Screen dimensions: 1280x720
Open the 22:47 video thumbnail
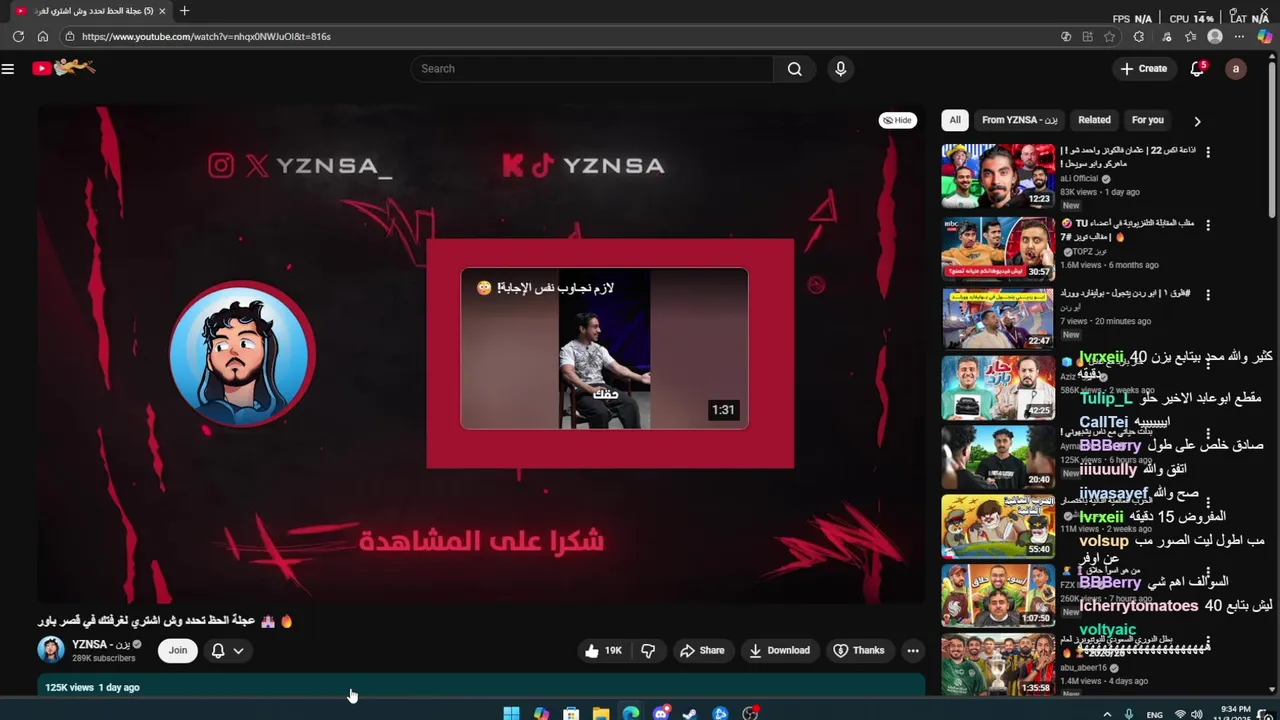[998, 318]
